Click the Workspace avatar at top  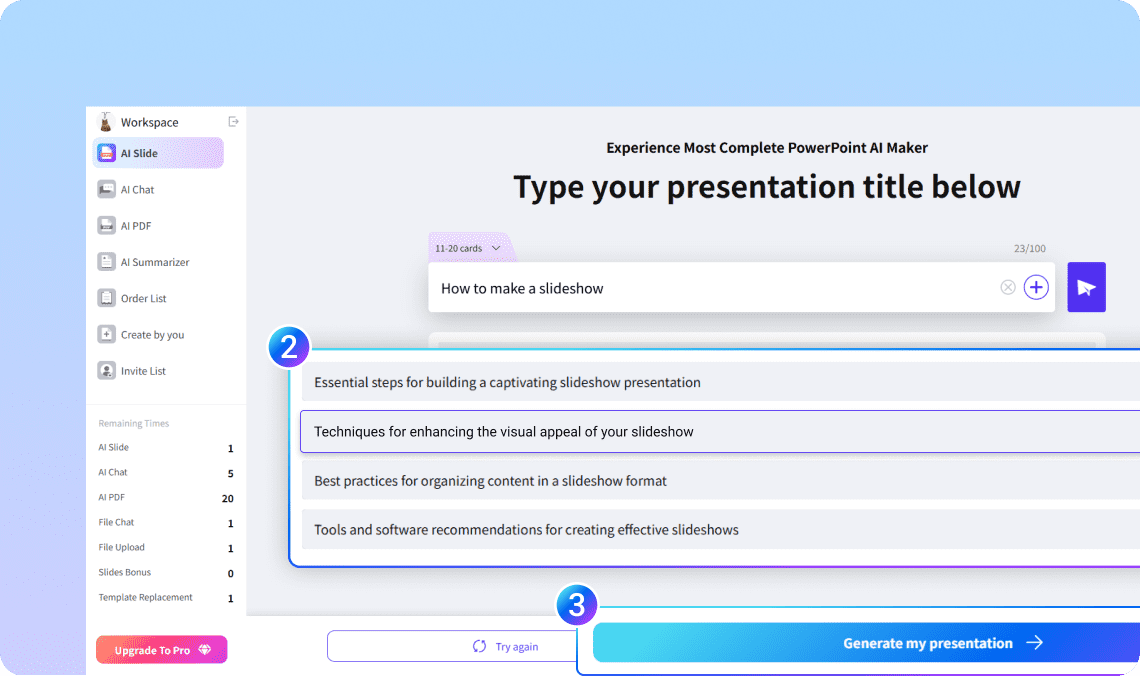tap(106, 122)
